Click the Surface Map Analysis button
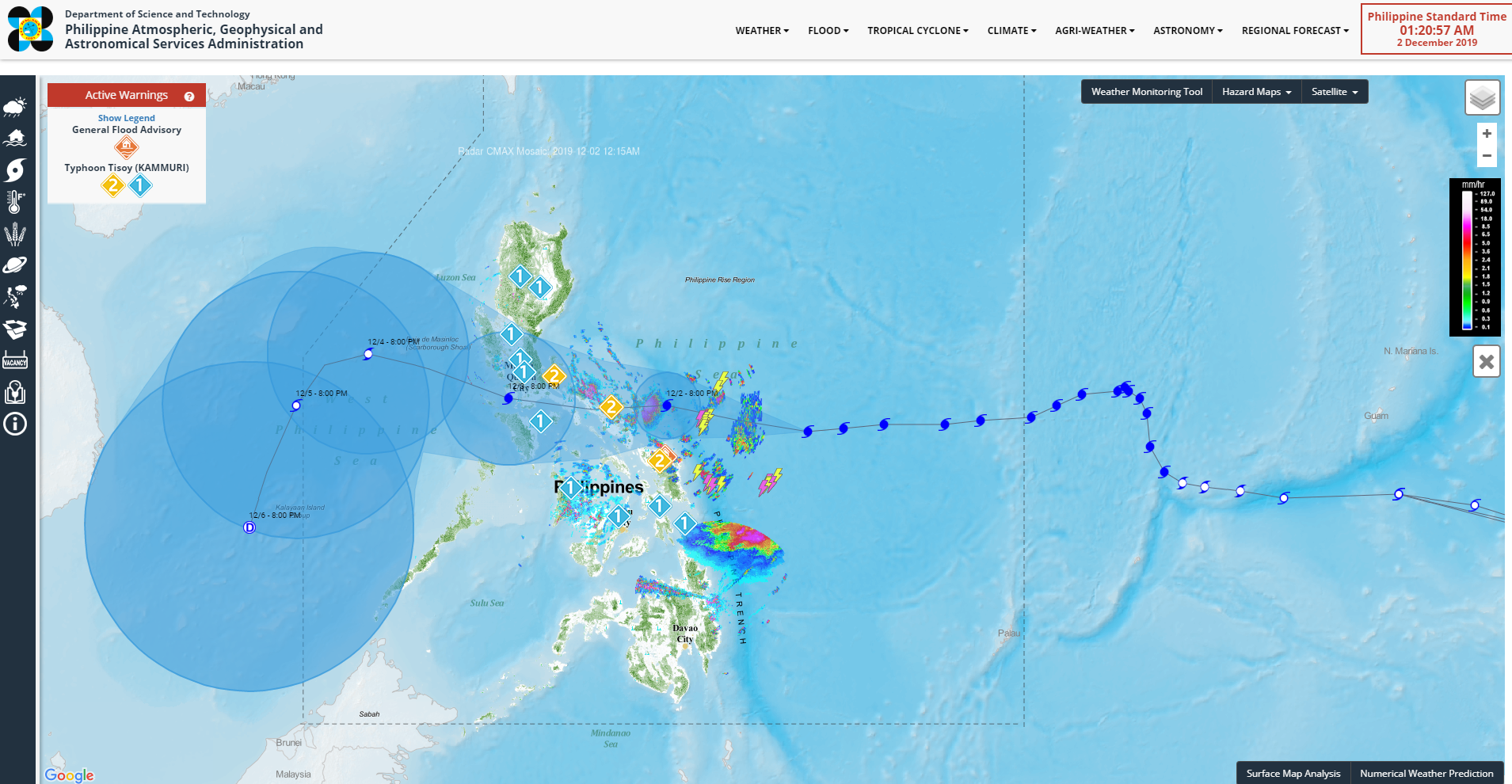Screen dimensions: 1512x784 click(1293, 774)
